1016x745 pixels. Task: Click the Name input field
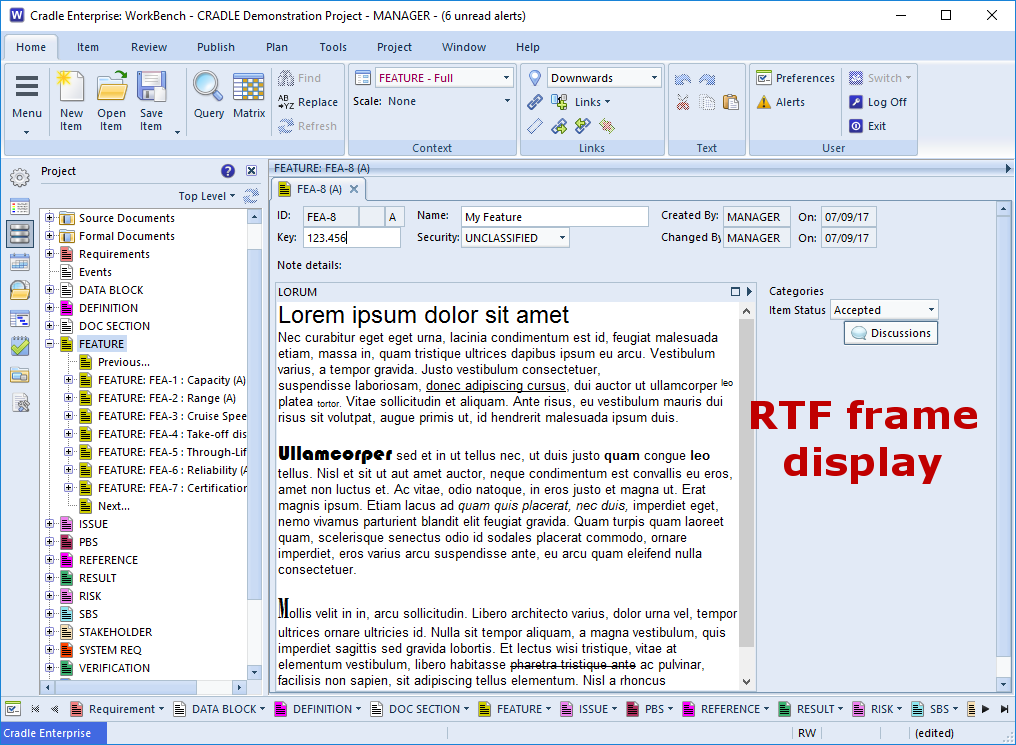555,216
